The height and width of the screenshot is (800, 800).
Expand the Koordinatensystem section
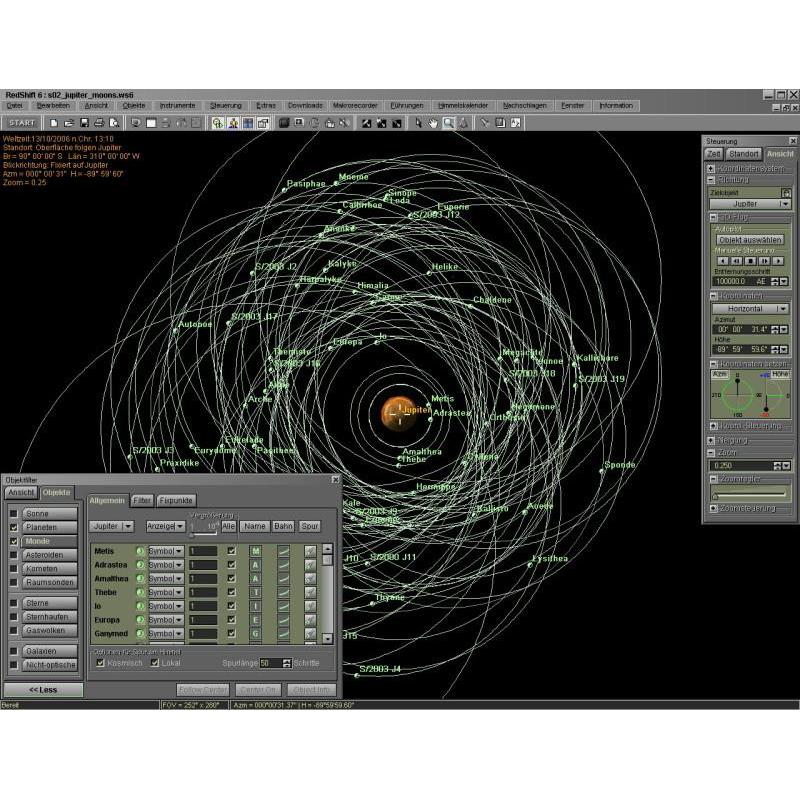[711, 168]
